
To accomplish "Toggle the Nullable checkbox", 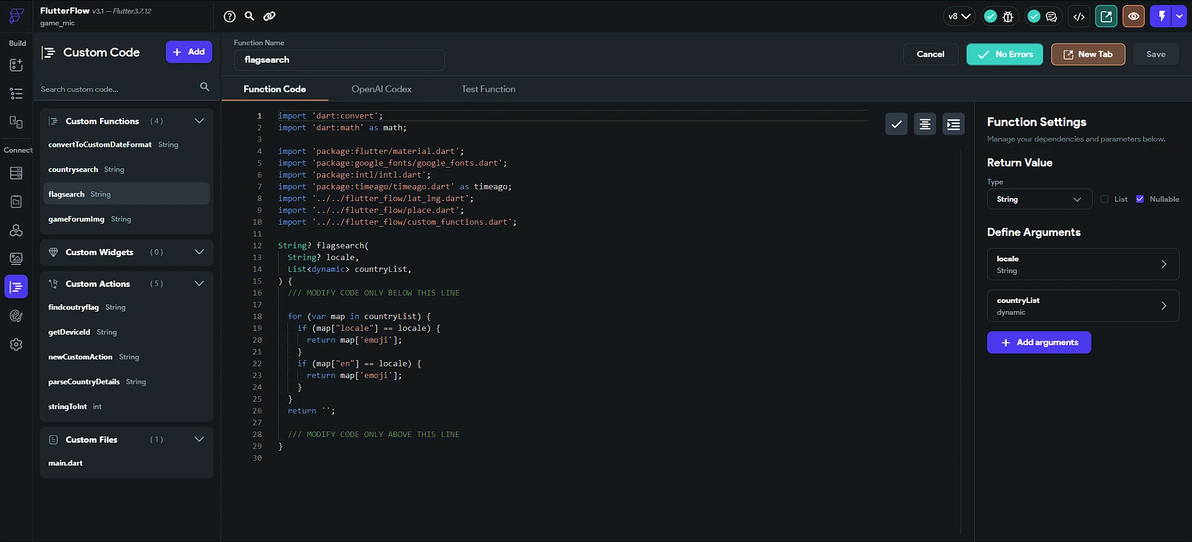I will point(1140,199).
